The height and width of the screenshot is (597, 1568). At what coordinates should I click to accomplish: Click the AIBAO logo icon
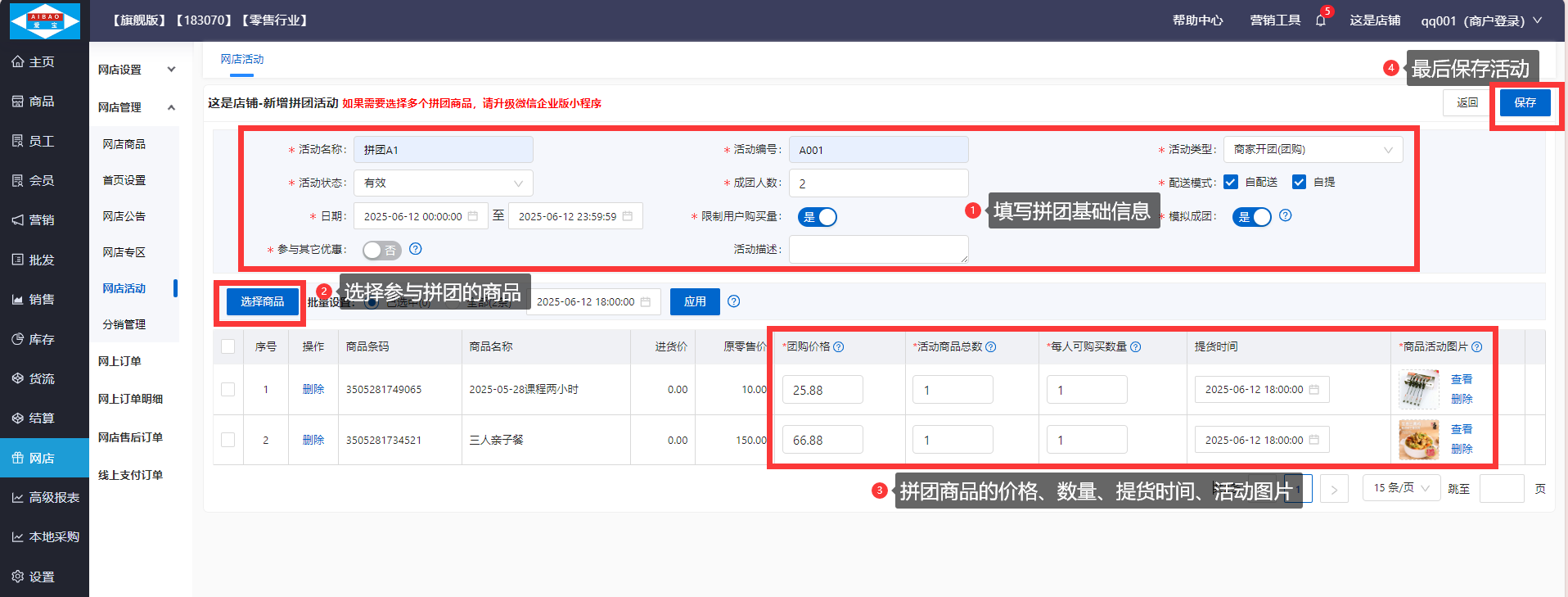(x=45, y=20)
